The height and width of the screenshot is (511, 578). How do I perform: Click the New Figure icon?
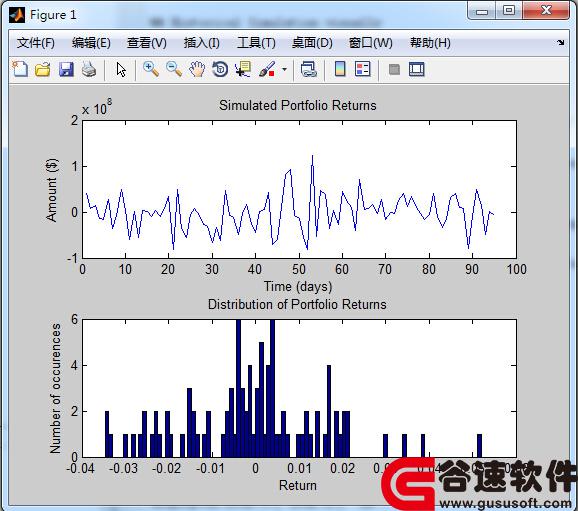[20, 69]
